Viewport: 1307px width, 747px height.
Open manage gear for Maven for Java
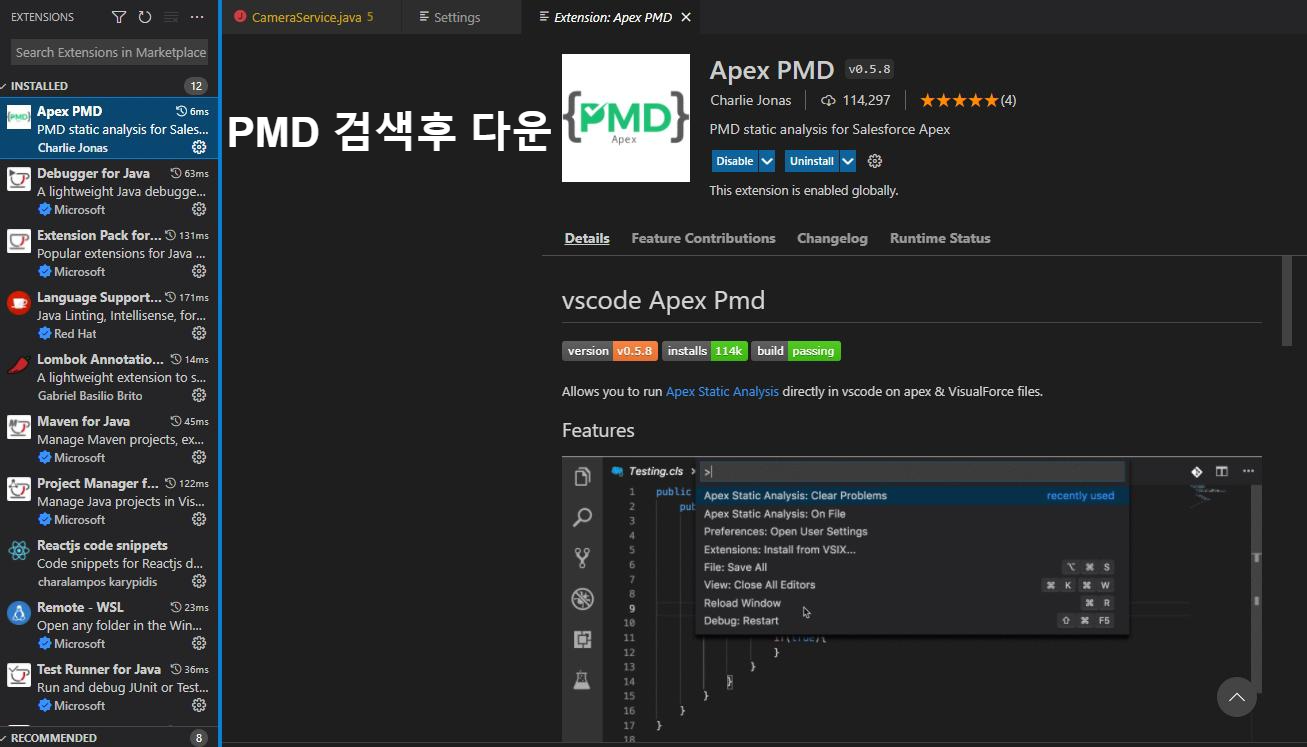point(199,457)
